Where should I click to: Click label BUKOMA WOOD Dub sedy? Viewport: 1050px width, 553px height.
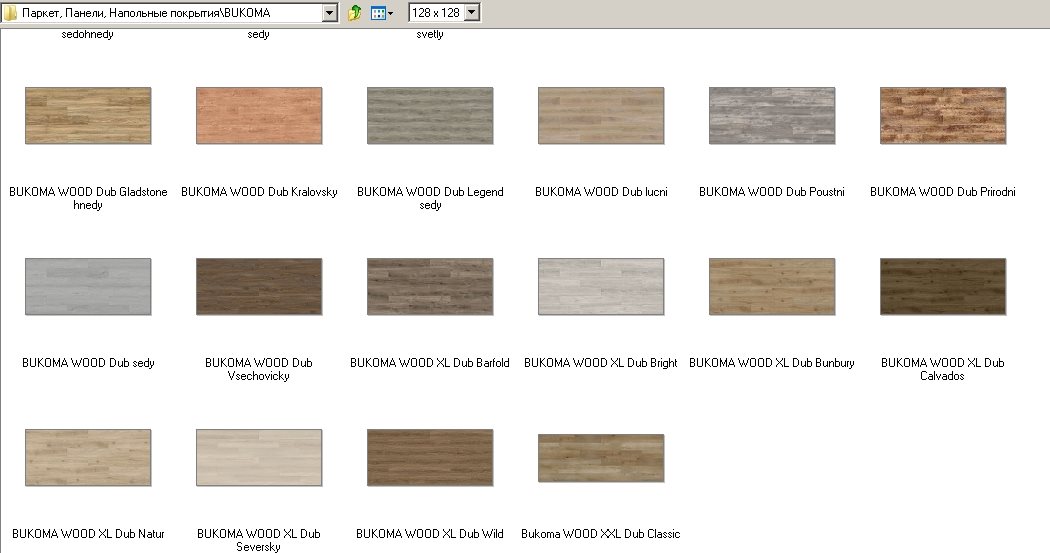coord(88,363)
